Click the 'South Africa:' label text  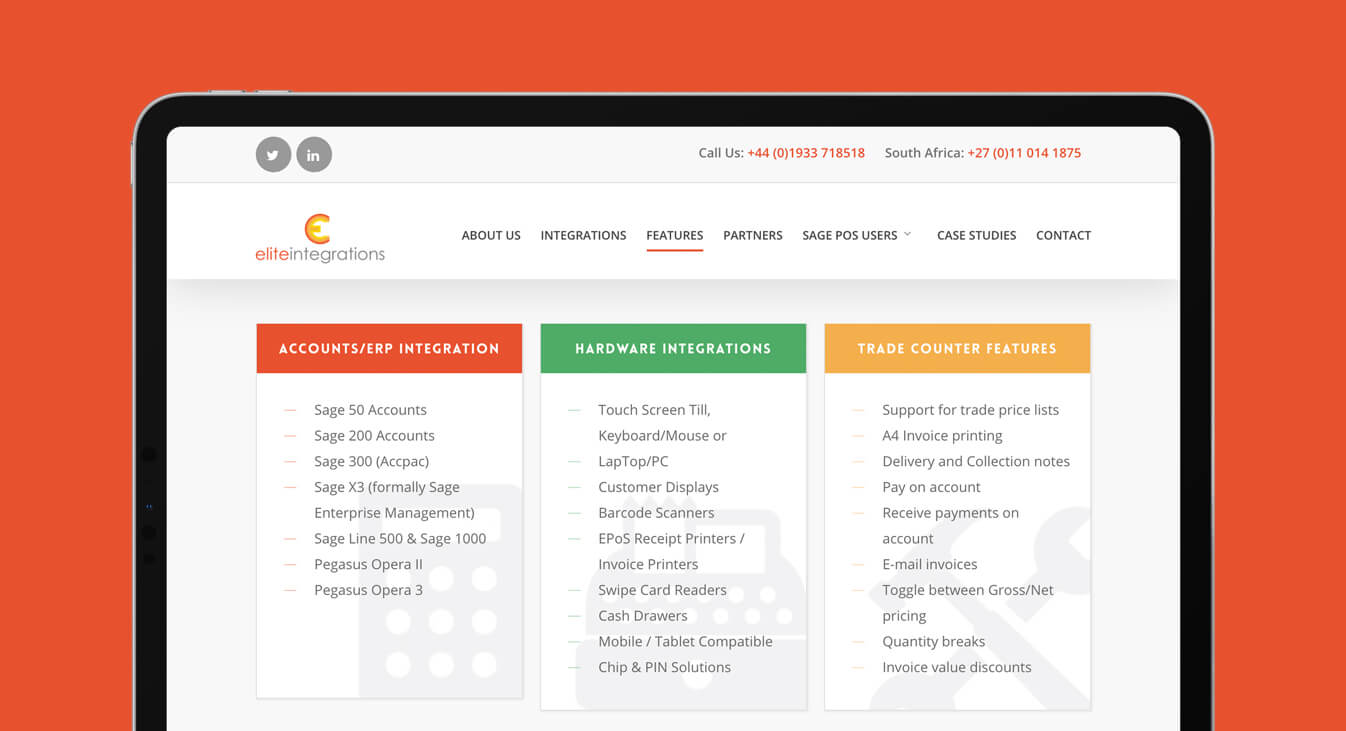pyautogui.click(x=924, y=153)
